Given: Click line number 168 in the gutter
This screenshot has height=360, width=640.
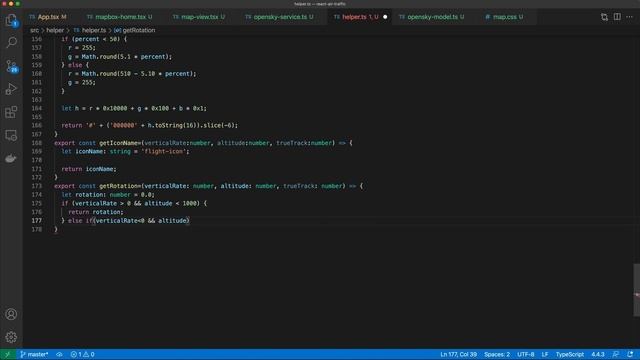Looking at the screenshot, I should (37, 143).
